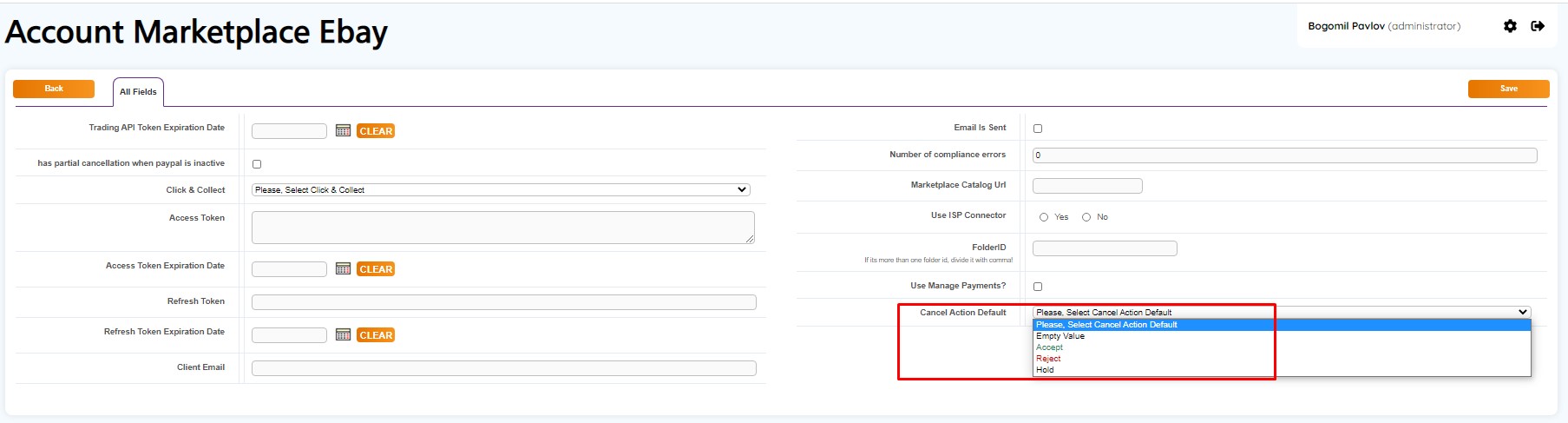Click the Save button
This screenshot has height=423, width=1568.
1509,89
